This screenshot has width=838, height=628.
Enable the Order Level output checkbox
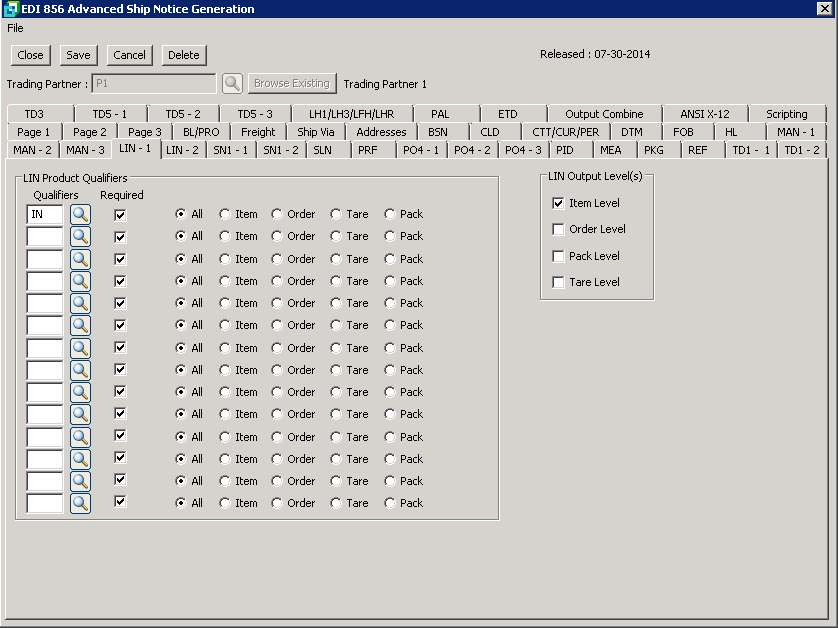click(x=558, y=230)
